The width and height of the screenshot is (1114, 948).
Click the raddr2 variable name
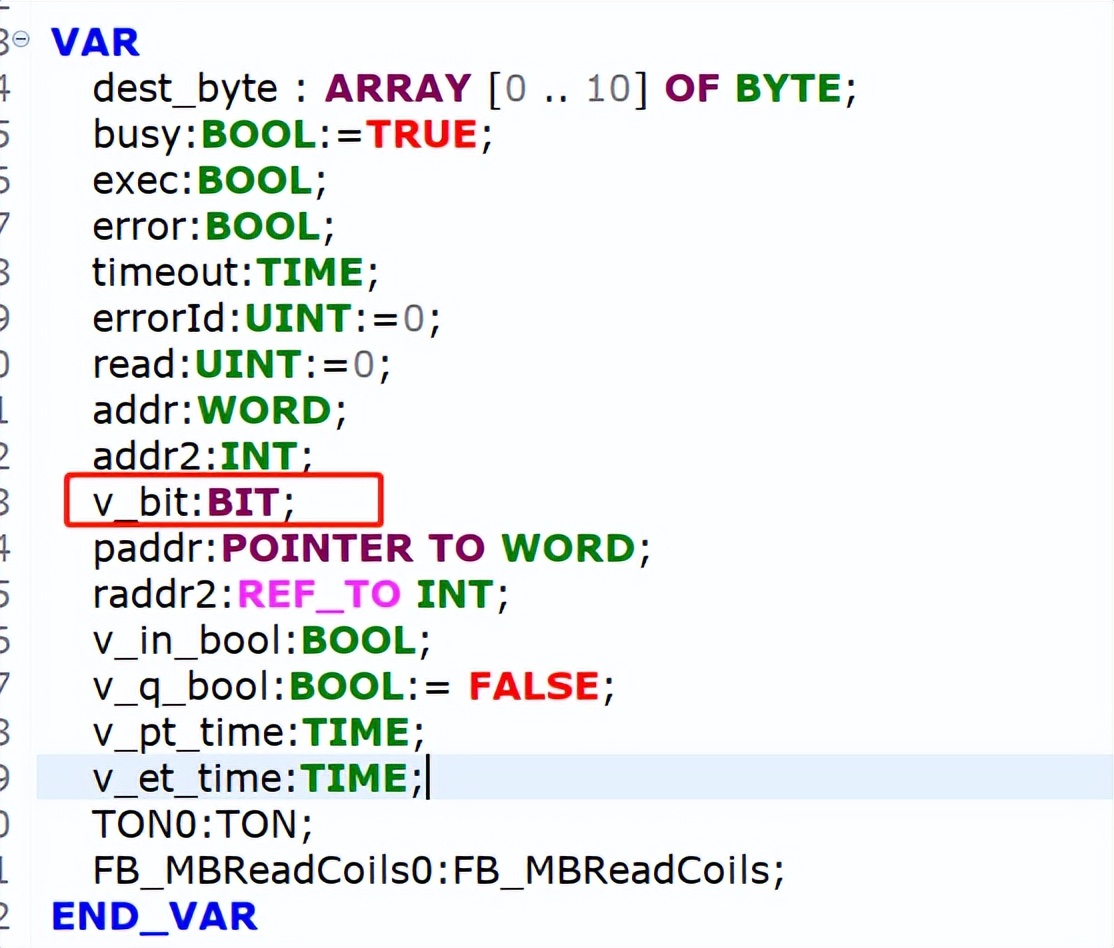click(154, 594)
